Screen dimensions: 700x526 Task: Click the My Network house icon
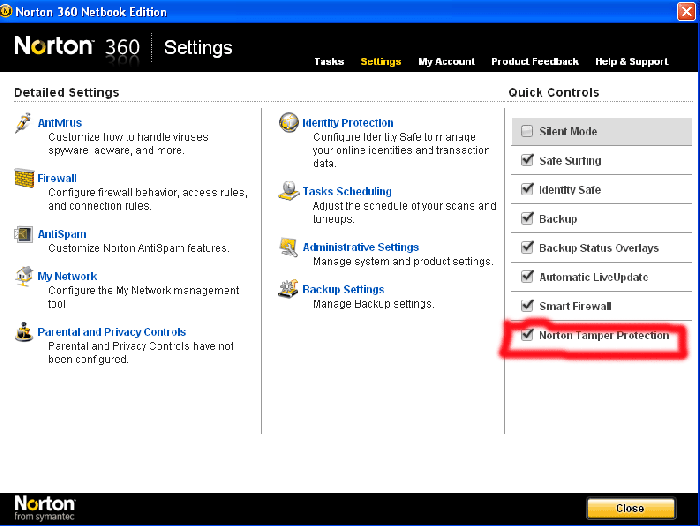coord(24,276)
